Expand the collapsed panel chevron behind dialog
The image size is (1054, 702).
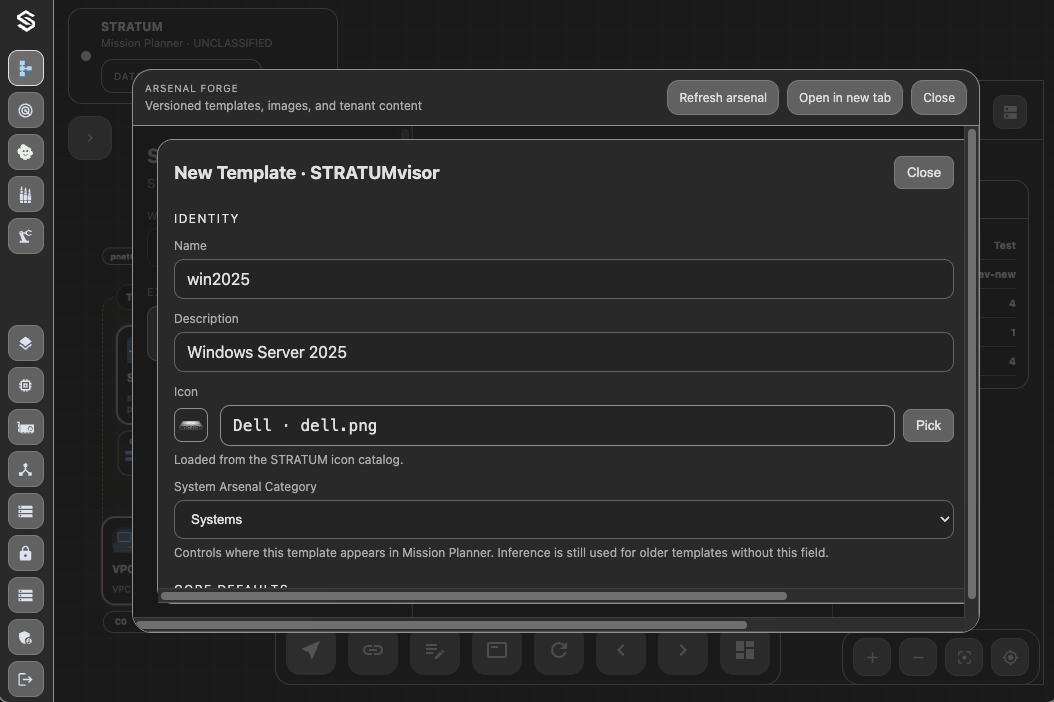(90, 138)
